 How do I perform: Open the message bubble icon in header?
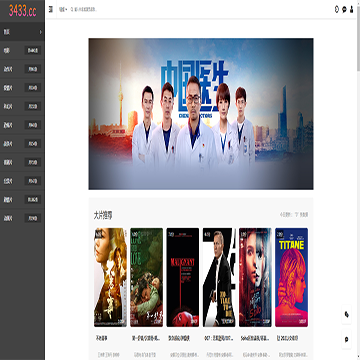[x=344, y=9]
